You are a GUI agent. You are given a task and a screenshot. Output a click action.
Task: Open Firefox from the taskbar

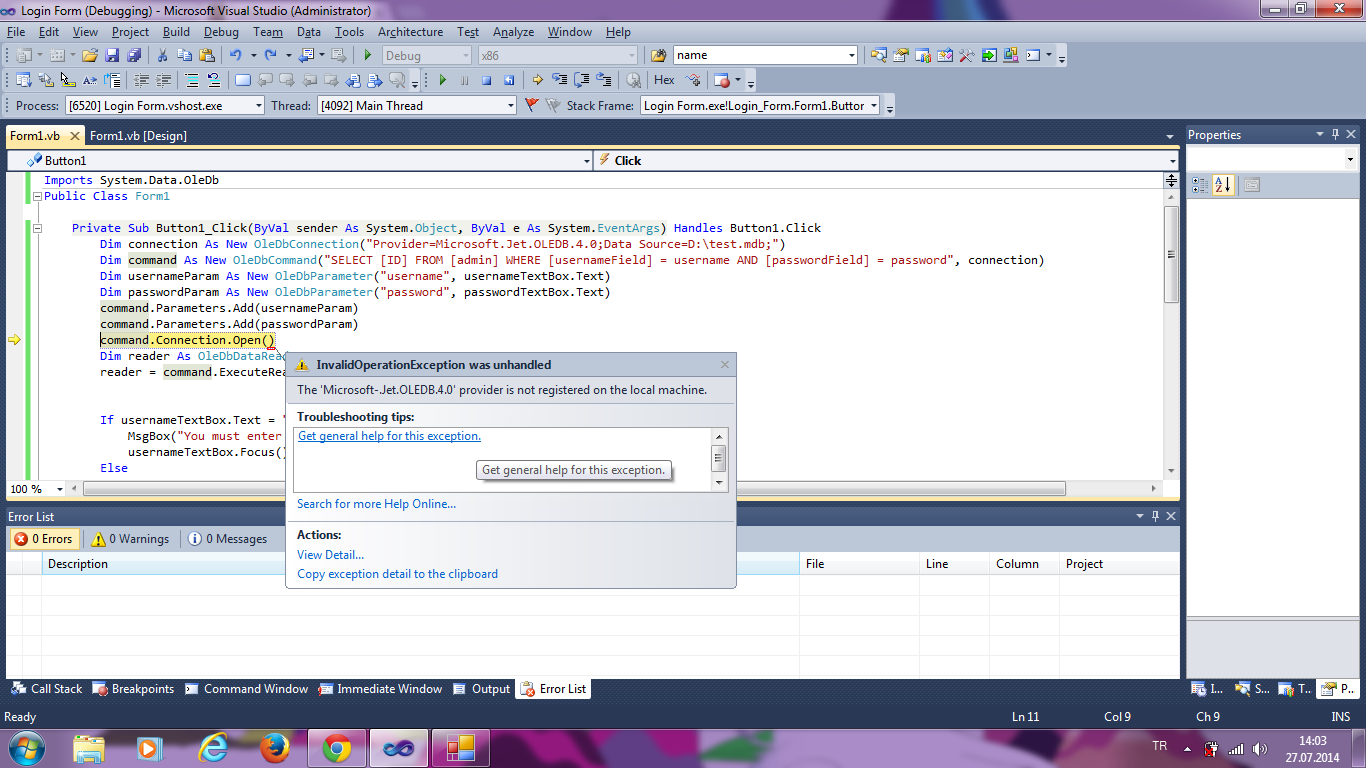point(274,747)
